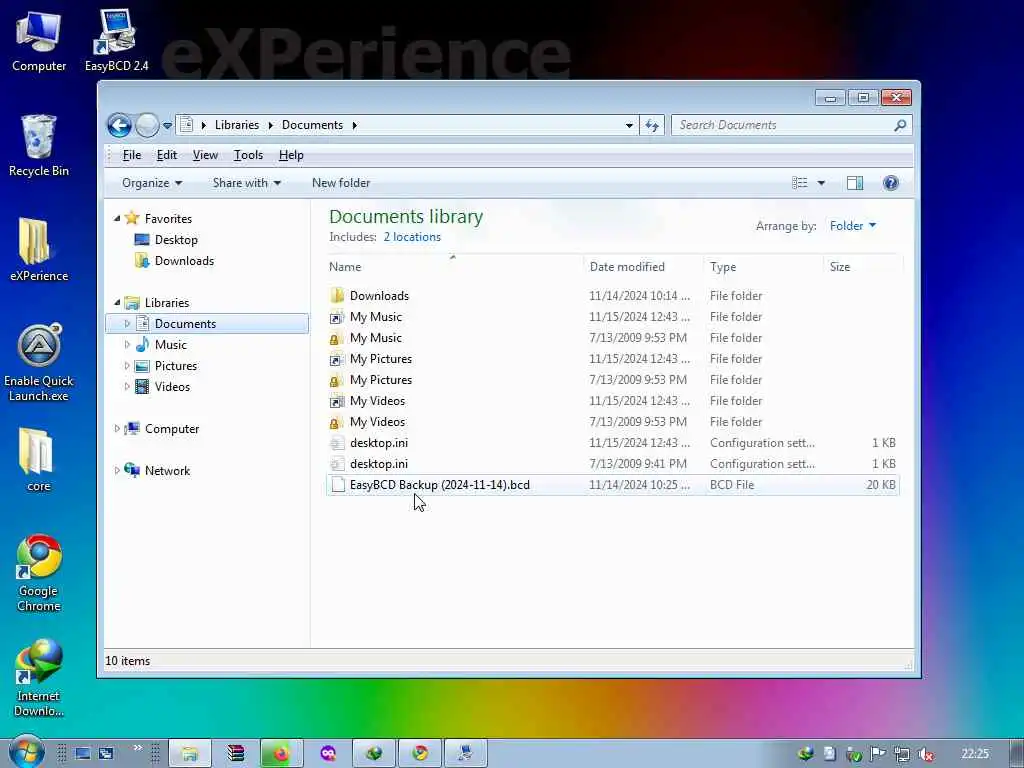Open the Share with dropdown
Screen dimensions: 1024x768
pos(247,183)
